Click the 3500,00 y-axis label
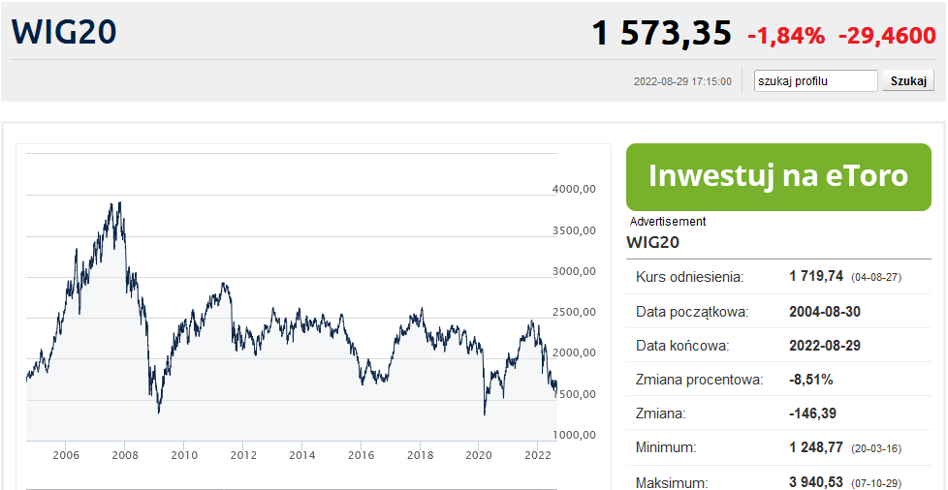This screenshot has height=490, width=948. (574, 230)
